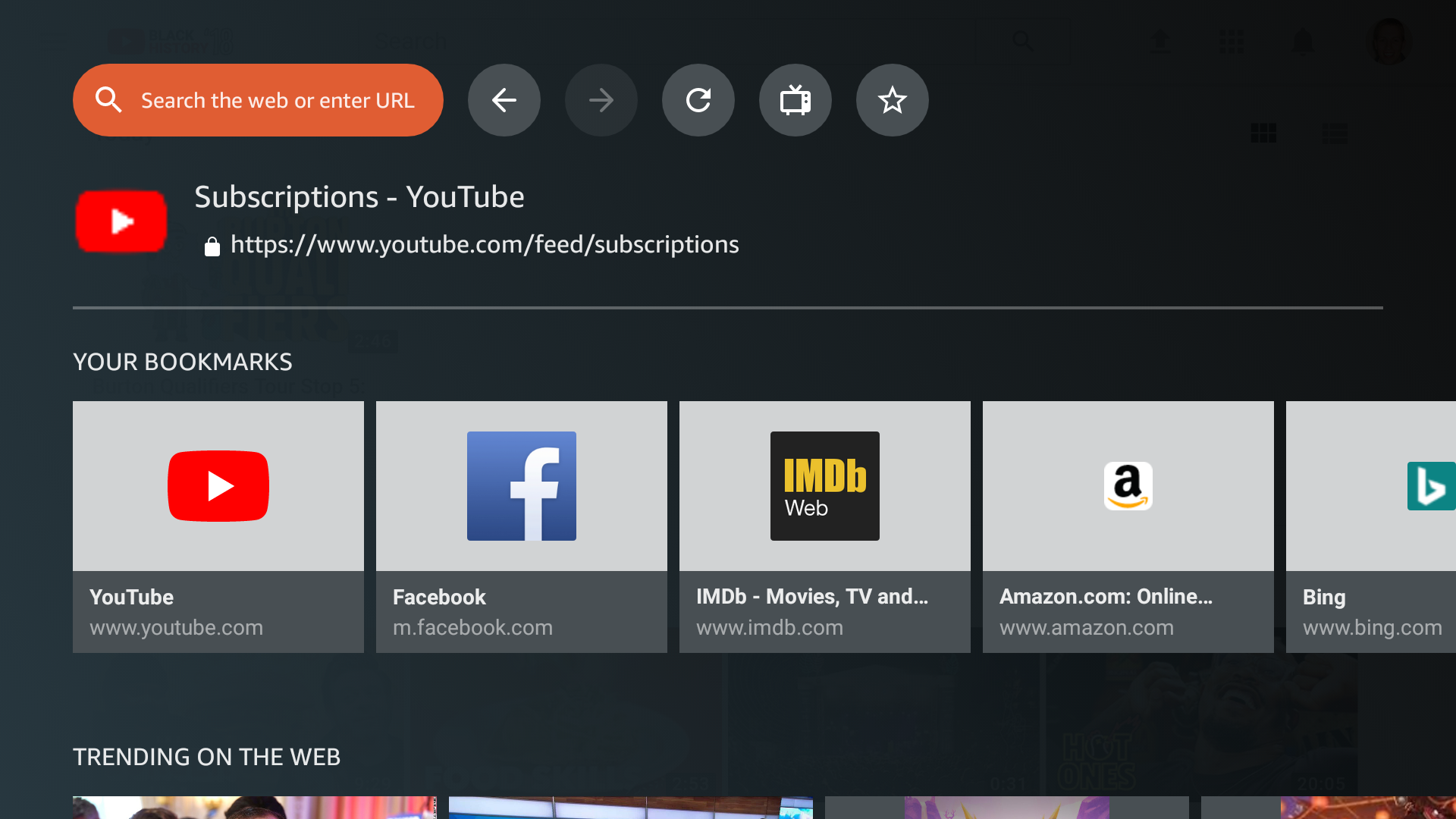Open the Bing bookmark tile

point(1371,526)
